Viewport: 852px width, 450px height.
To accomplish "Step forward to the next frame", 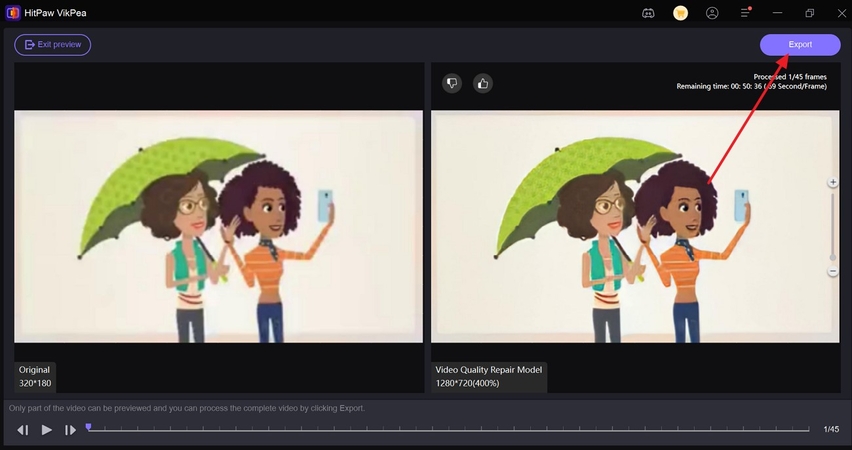I will 70,430.
